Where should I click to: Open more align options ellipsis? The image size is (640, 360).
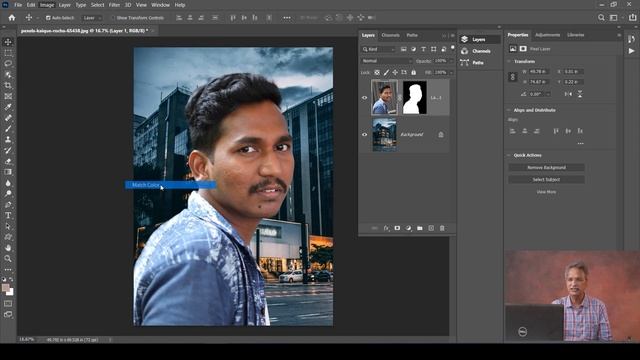click(x=580, y=144)
